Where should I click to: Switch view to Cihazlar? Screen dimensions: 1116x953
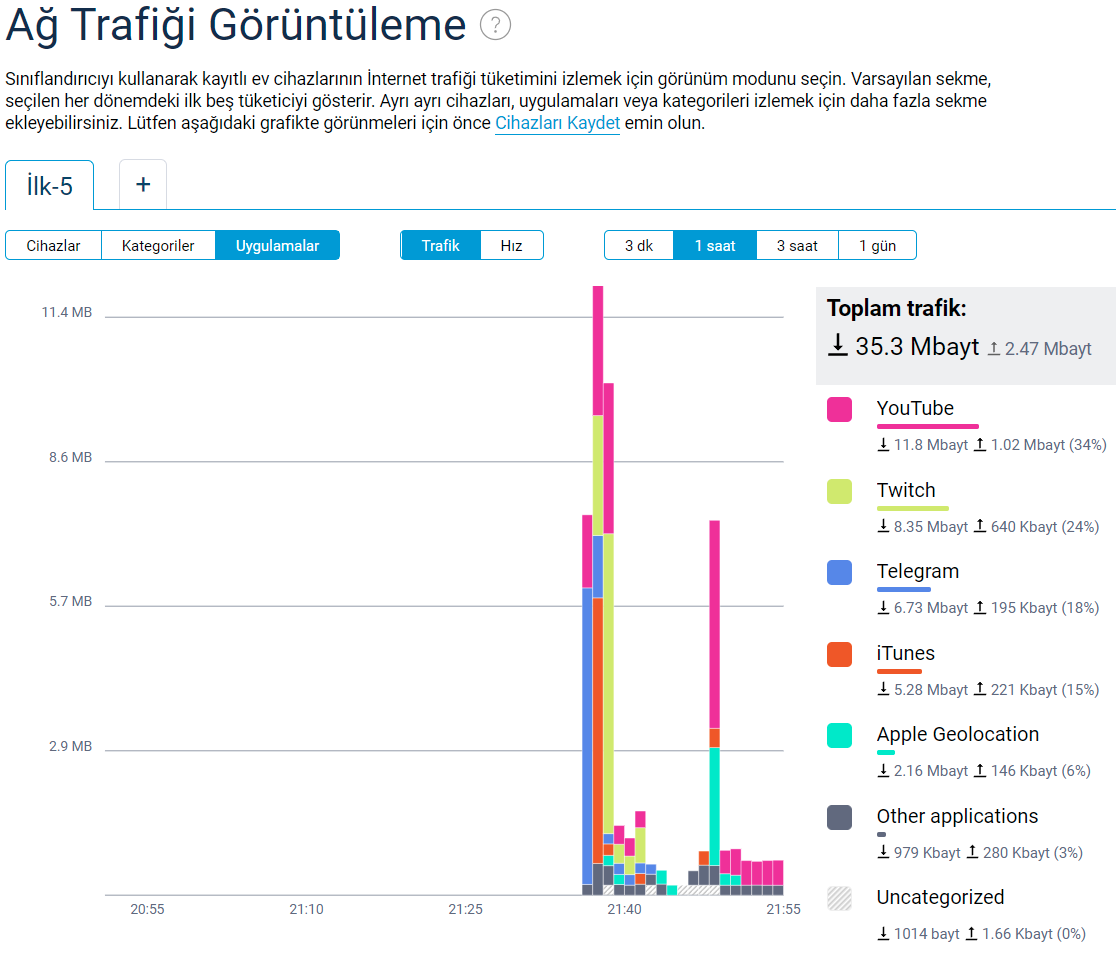[53, 246]
